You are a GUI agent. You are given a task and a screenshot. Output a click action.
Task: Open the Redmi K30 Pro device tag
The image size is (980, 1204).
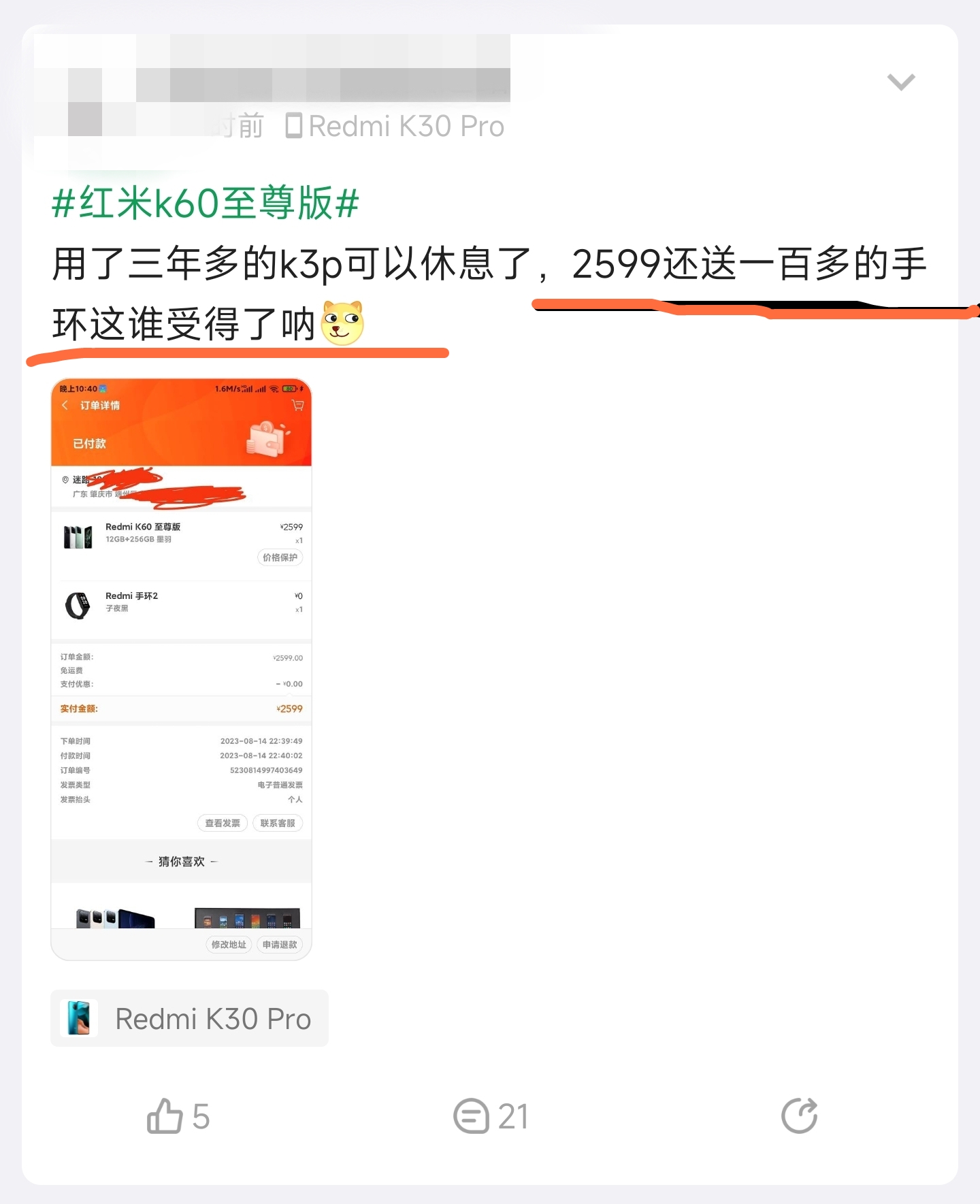click(x=189, y=1018)
